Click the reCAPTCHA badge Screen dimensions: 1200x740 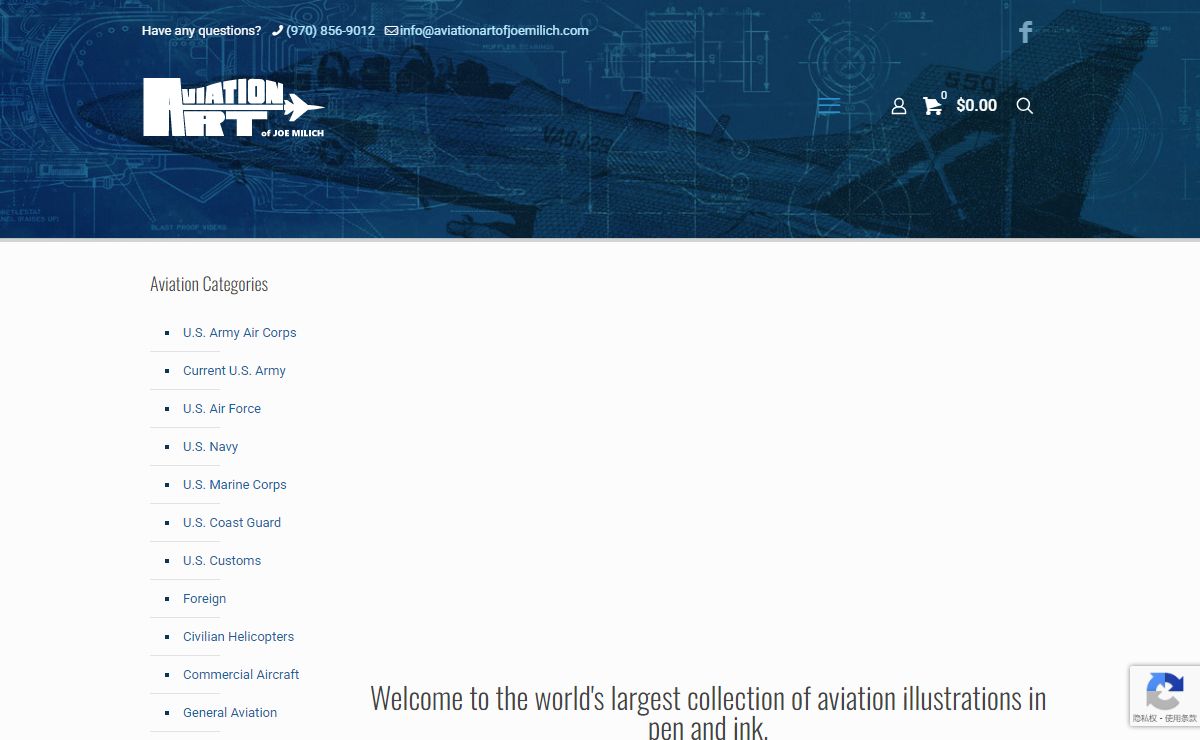[x=1165, y=695]
